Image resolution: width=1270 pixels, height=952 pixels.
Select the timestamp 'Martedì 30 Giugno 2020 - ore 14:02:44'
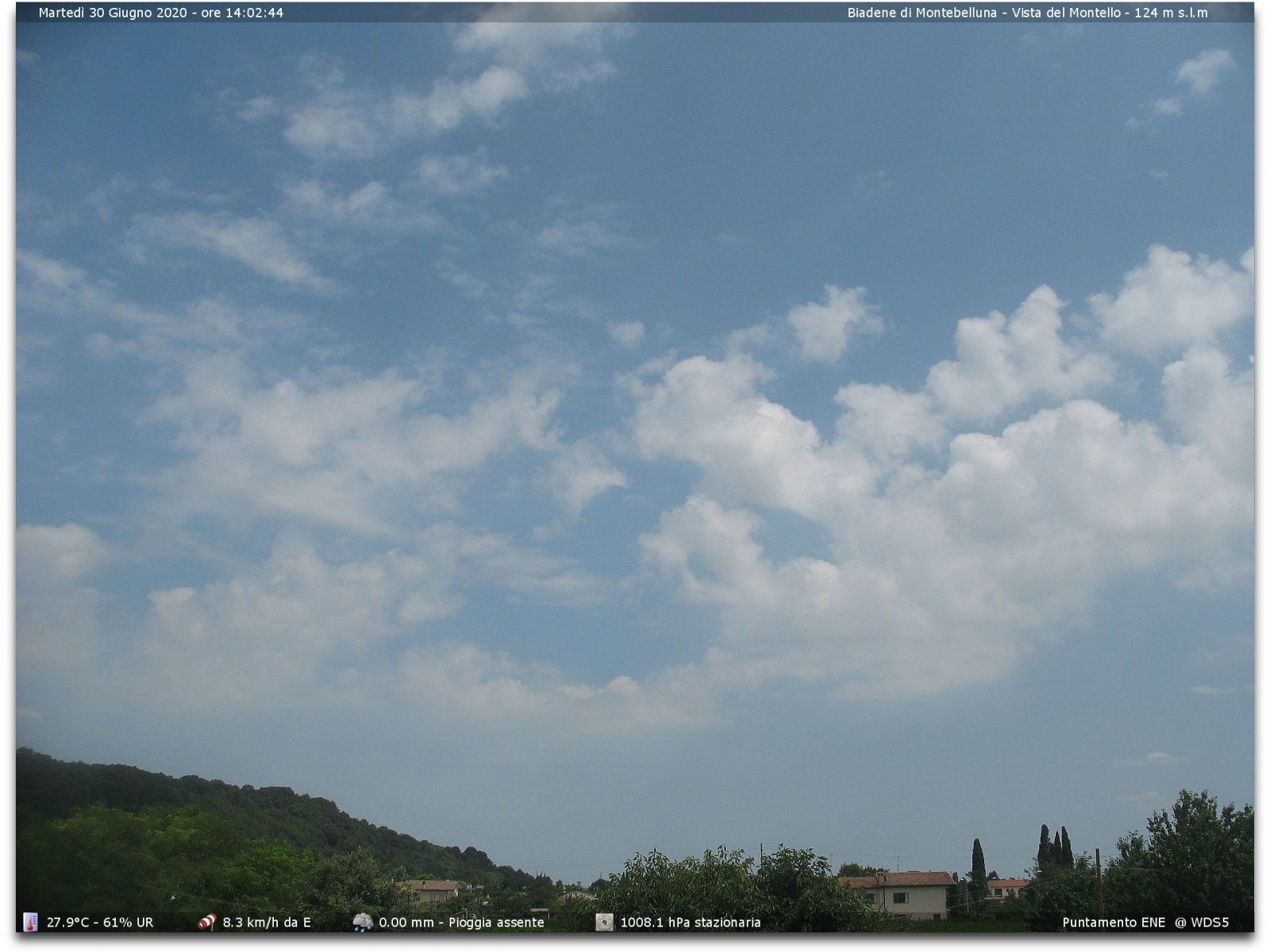coord(161,13)
